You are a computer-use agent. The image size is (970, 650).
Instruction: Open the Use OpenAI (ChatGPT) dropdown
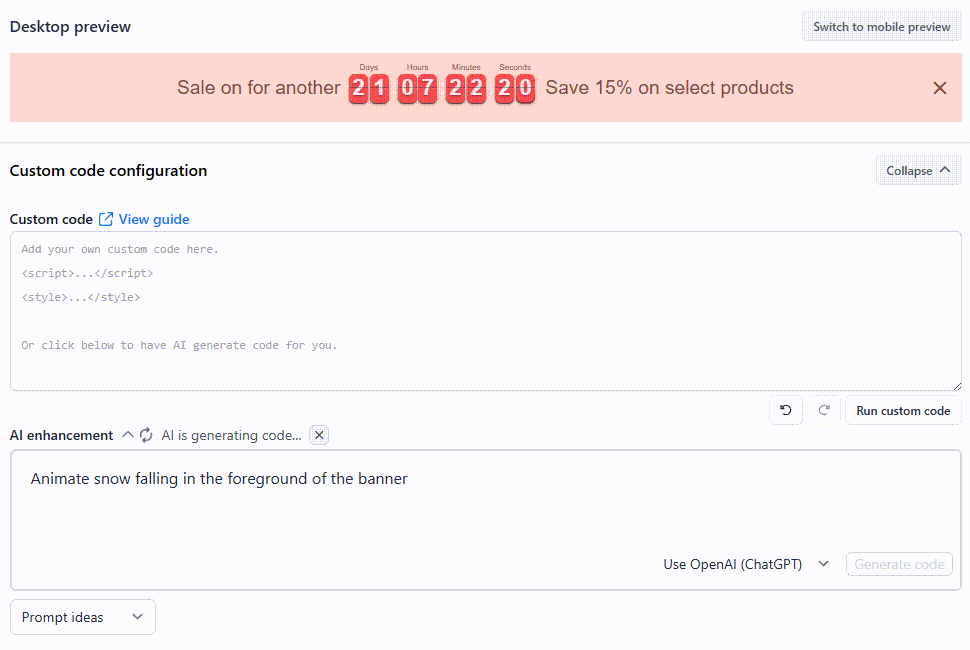tap(746, 564)
